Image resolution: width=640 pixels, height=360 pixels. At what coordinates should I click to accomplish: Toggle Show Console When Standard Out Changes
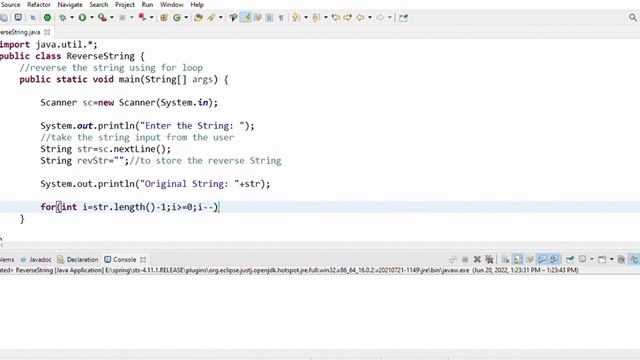pos(542,259)
